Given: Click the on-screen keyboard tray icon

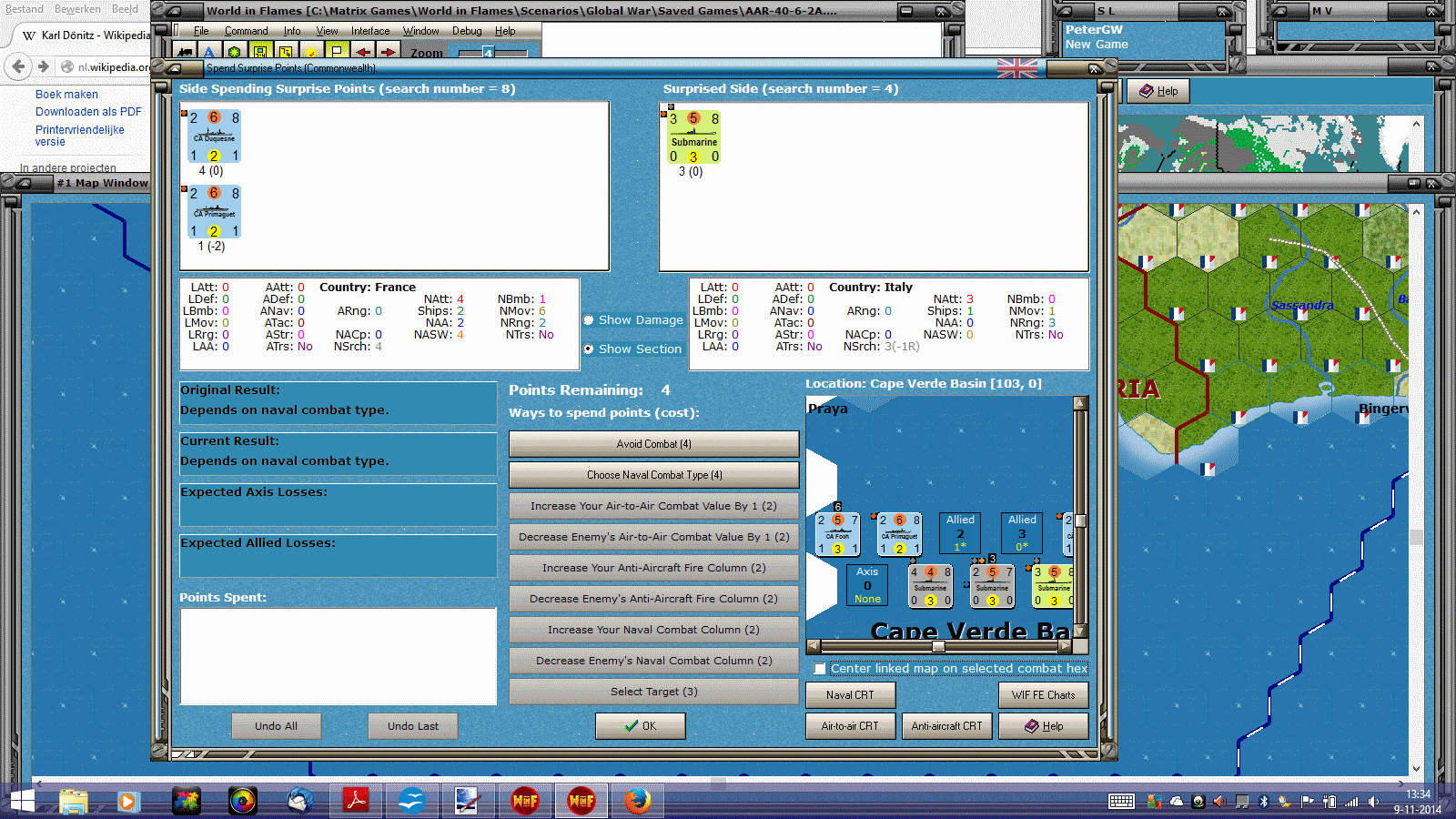Looking at the screenshot, I should tap(1121, 802).
